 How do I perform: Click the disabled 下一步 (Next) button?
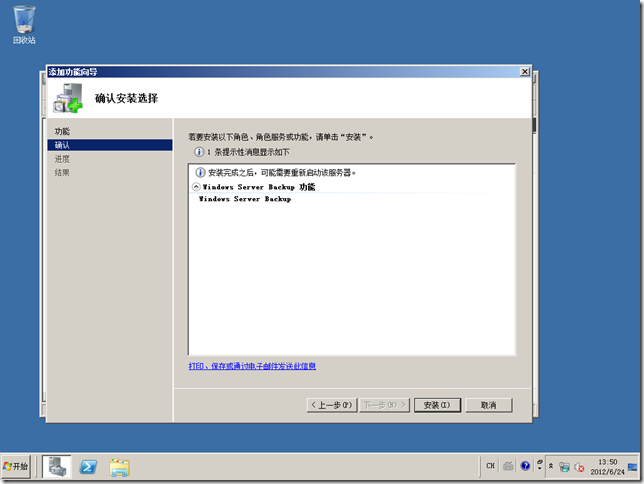coord(384,405)
